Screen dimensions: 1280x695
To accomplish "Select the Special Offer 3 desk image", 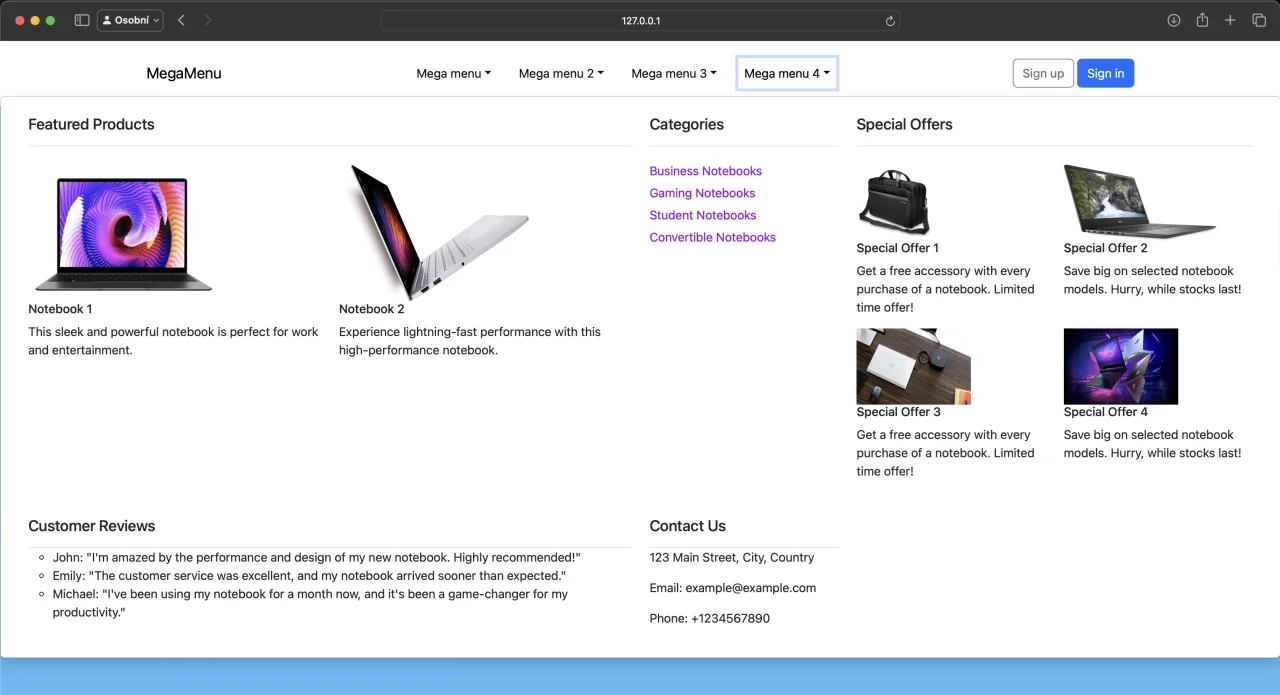I will pyautogui.click(x=914, y=366).
